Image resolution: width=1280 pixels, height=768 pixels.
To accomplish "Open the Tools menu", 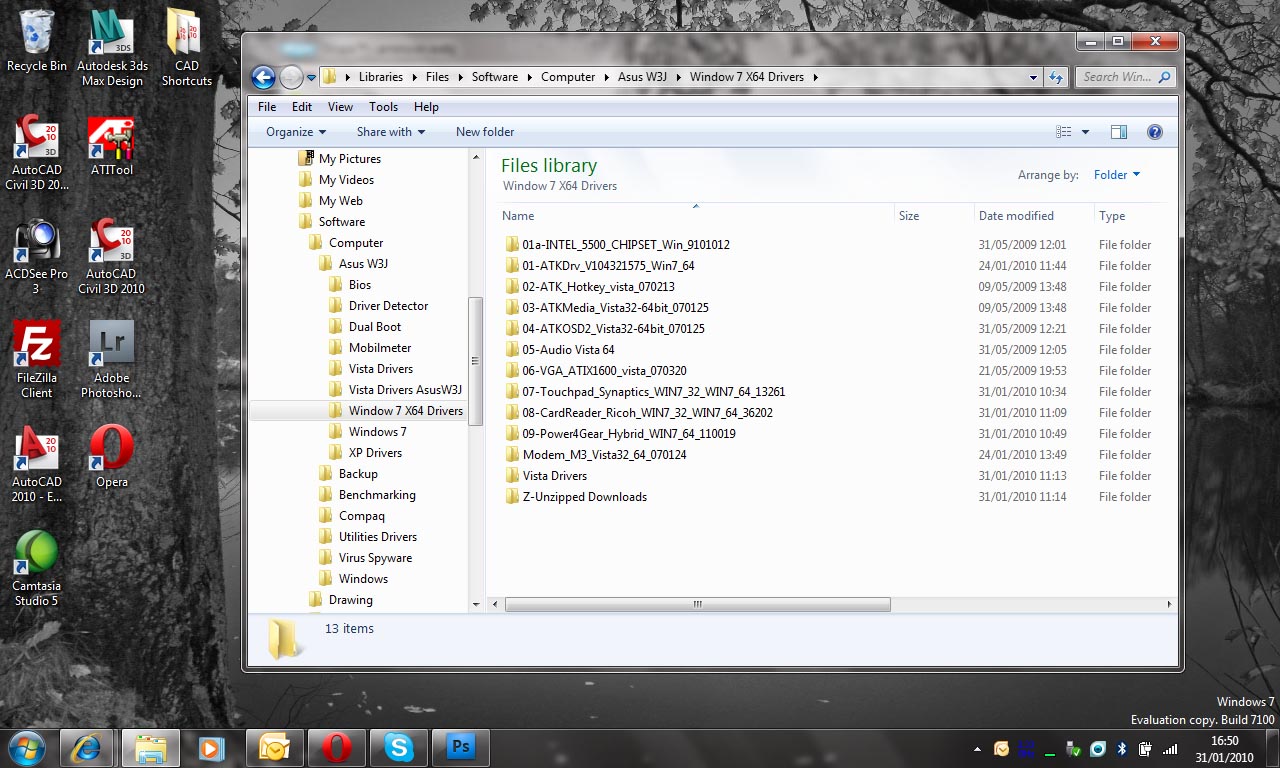I will [x=383, y=107].
